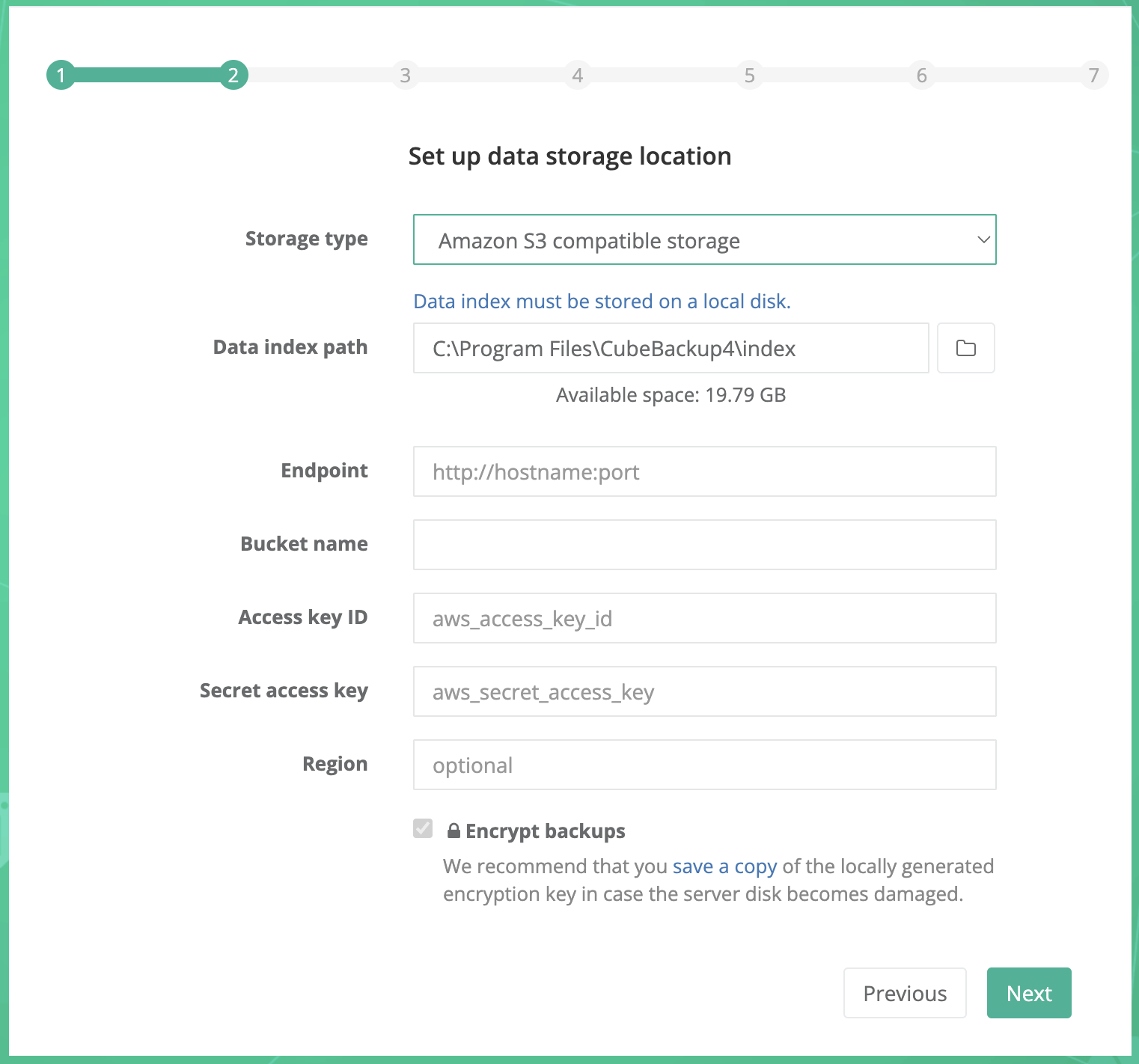Viewport: 1139px width, 1064px height.
Task: Click the Secret access key field
Action: tap(703, 691)
